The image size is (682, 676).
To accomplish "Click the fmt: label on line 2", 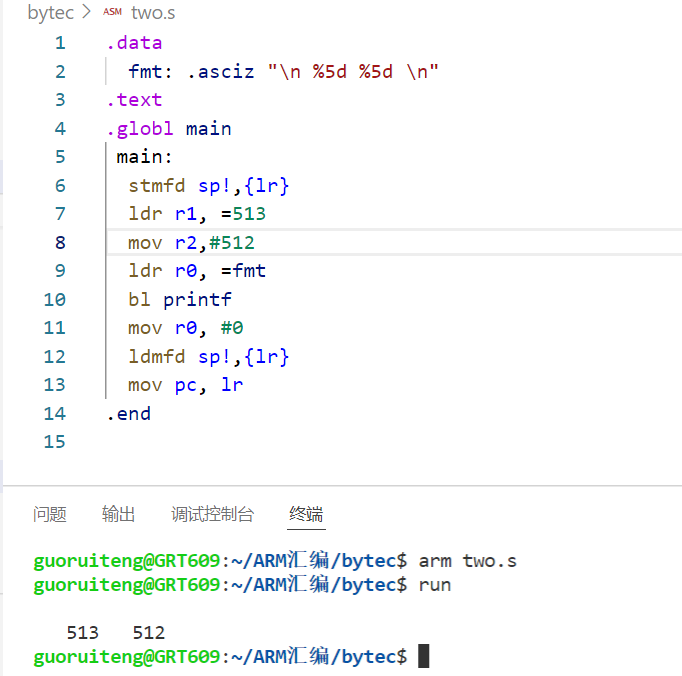I will click(x=150, y=71).
